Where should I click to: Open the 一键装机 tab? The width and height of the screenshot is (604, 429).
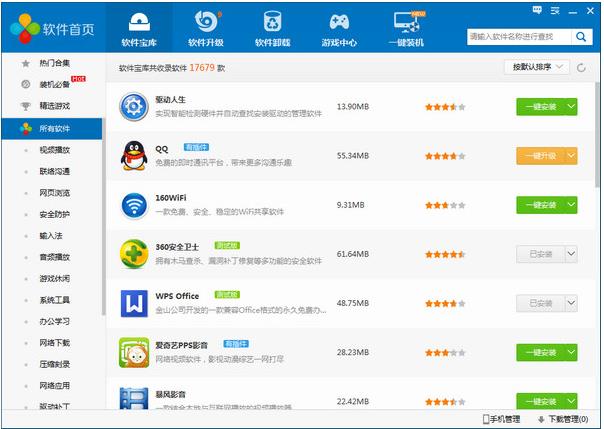click(x=406, y=29)
